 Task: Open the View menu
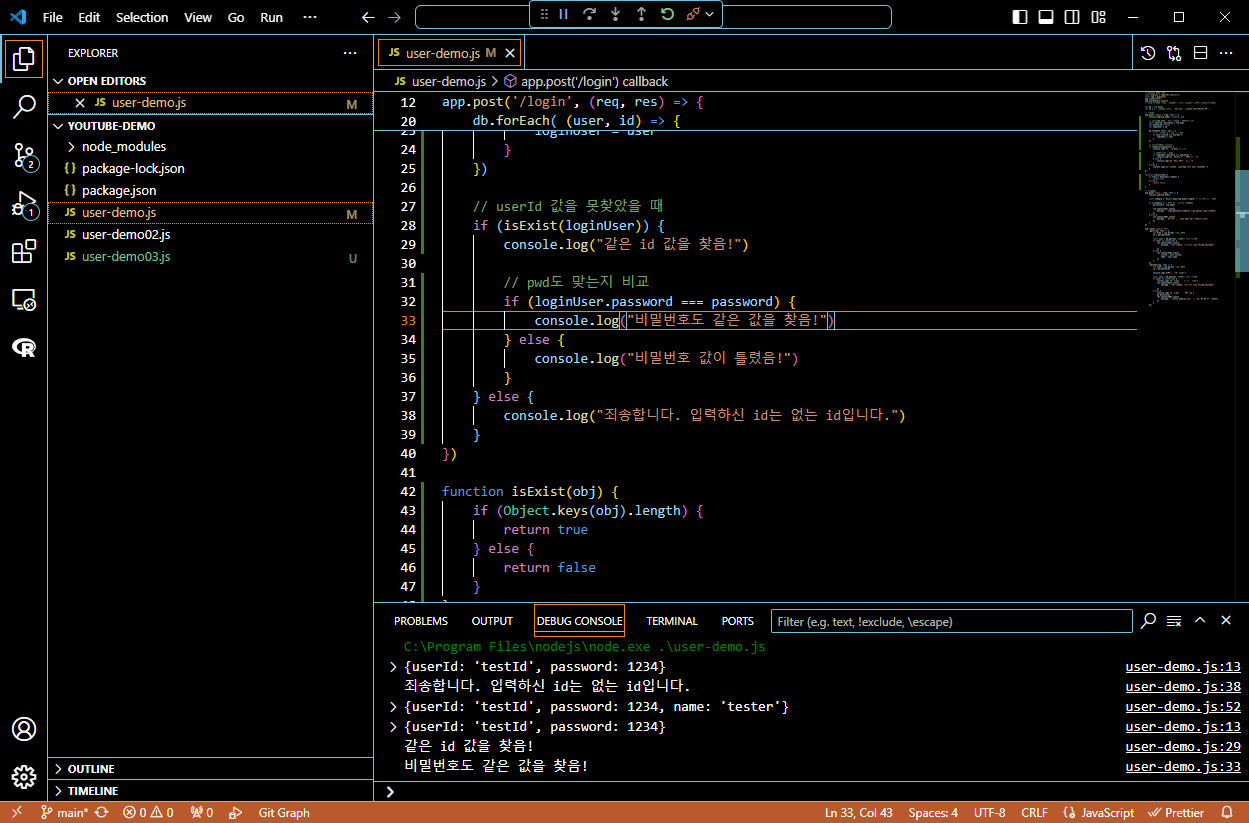pyautogui.click(x=198, y=17)
